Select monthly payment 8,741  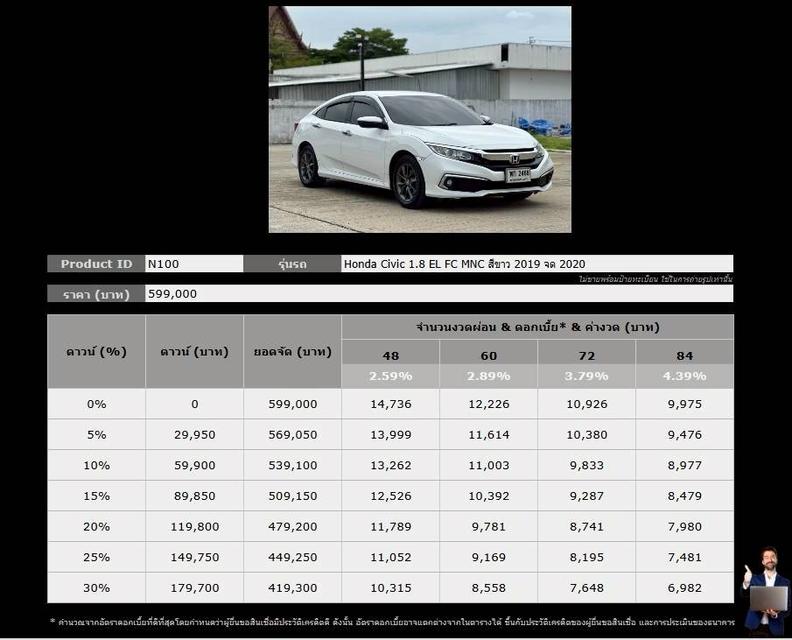click(586, 526)
